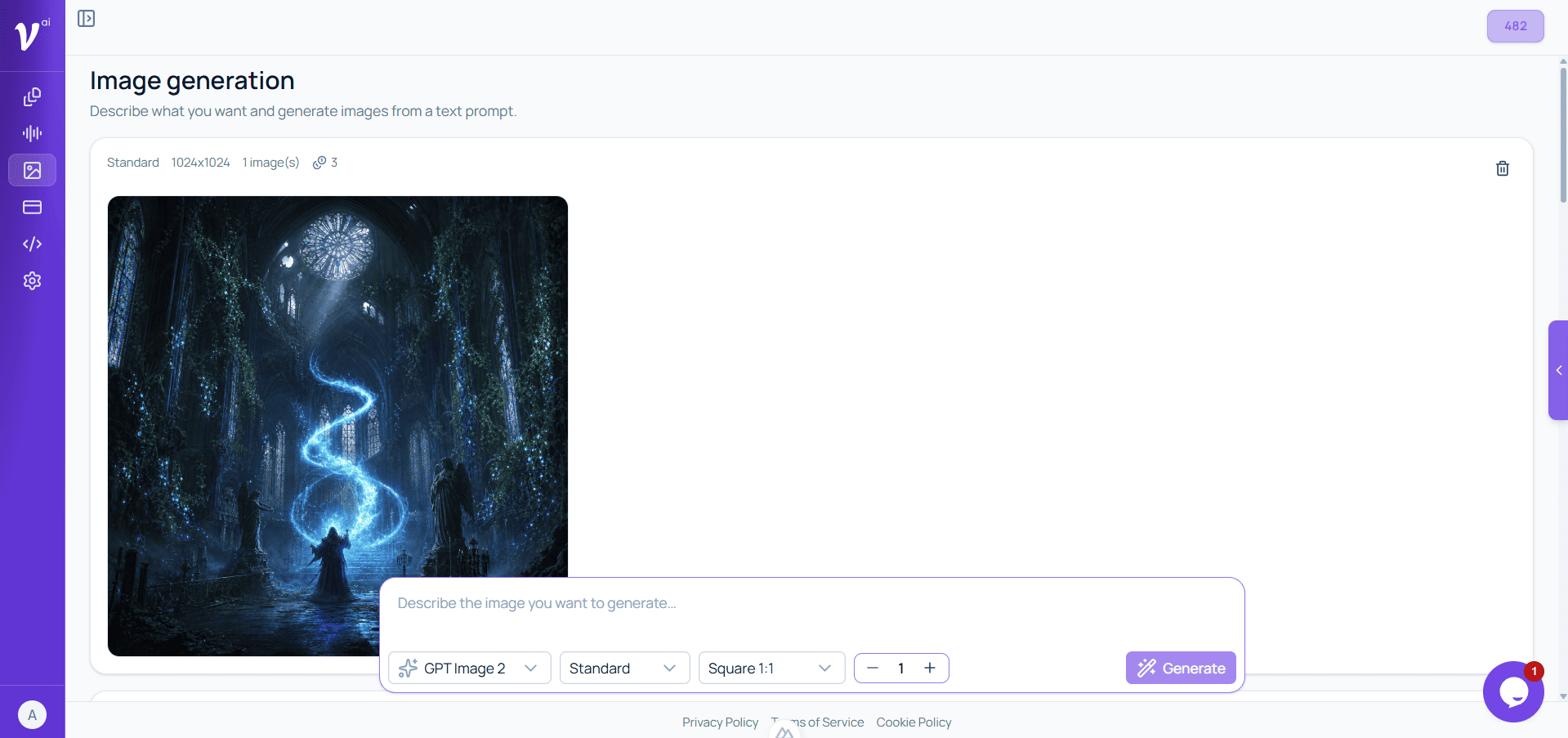The image size is (1568, 738).
Task: Open the user avatar A menu
Action: [32, 715]
